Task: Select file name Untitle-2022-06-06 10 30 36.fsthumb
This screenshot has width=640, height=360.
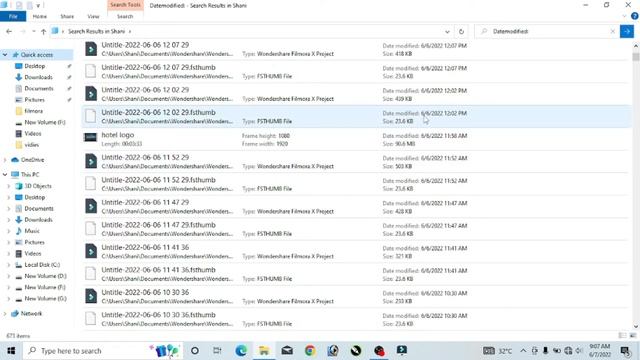Action: coord(158,315)
